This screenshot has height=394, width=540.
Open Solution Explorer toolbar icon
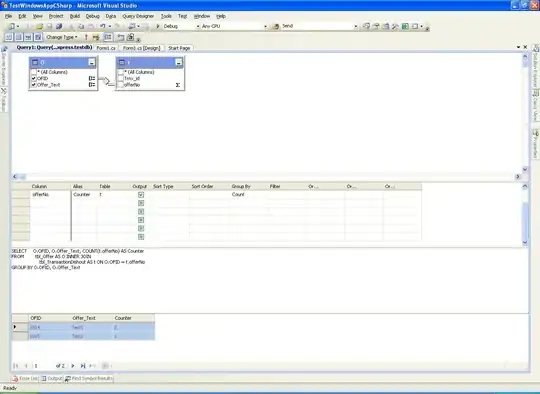click(x=366, y=26)
